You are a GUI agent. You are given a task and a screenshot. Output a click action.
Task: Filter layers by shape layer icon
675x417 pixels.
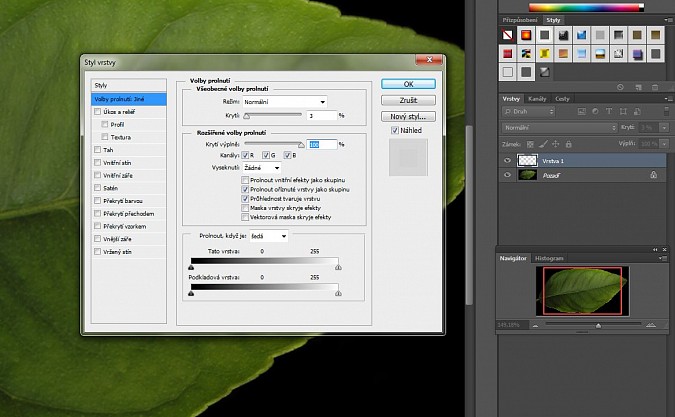pos(623,111)
